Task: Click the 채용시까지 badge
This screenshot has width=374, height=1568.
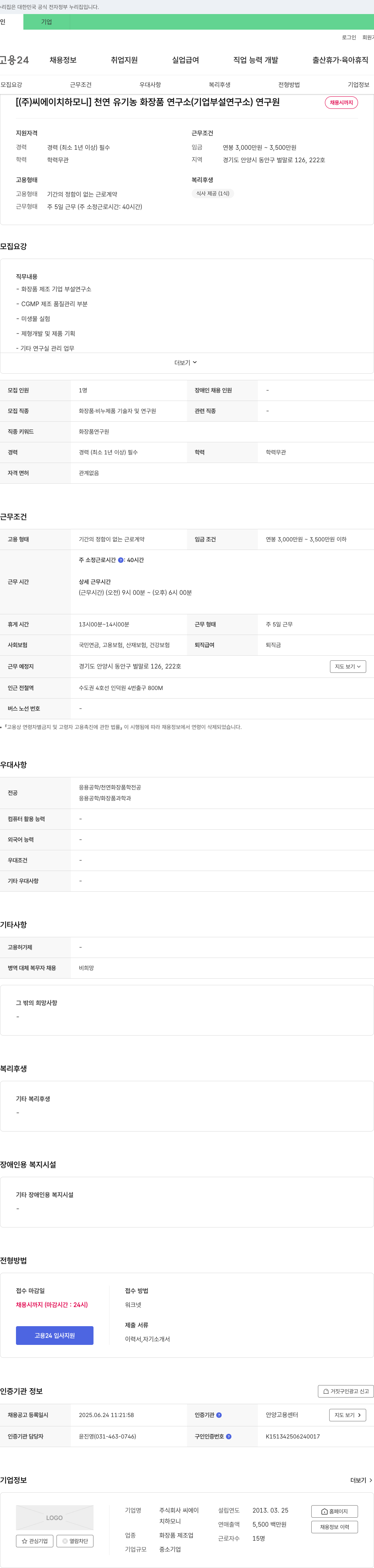Action: (341, 102)
